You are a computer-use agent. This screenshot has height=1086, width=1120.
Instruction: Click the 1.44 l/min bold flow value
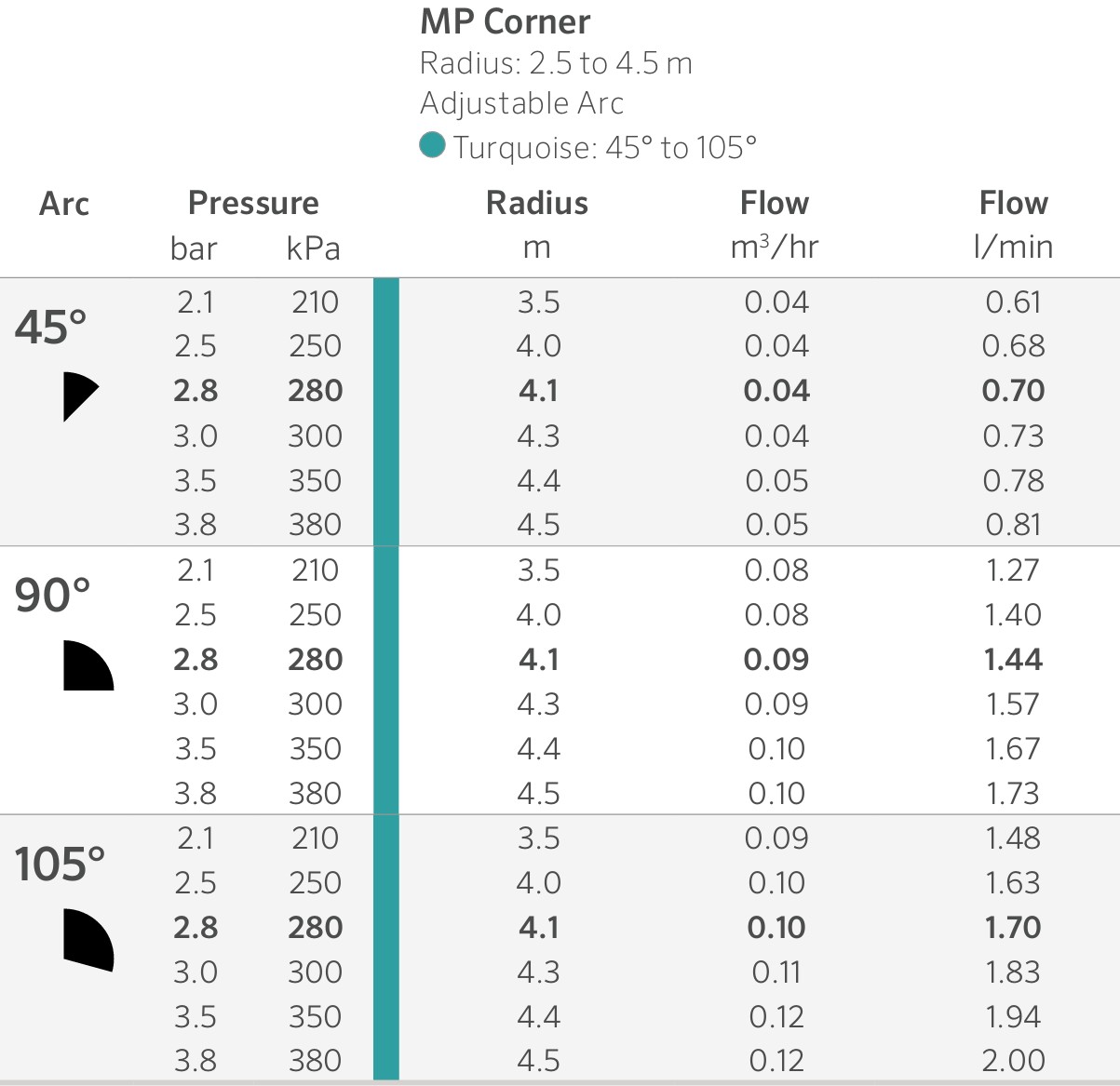click(1013, 660)
